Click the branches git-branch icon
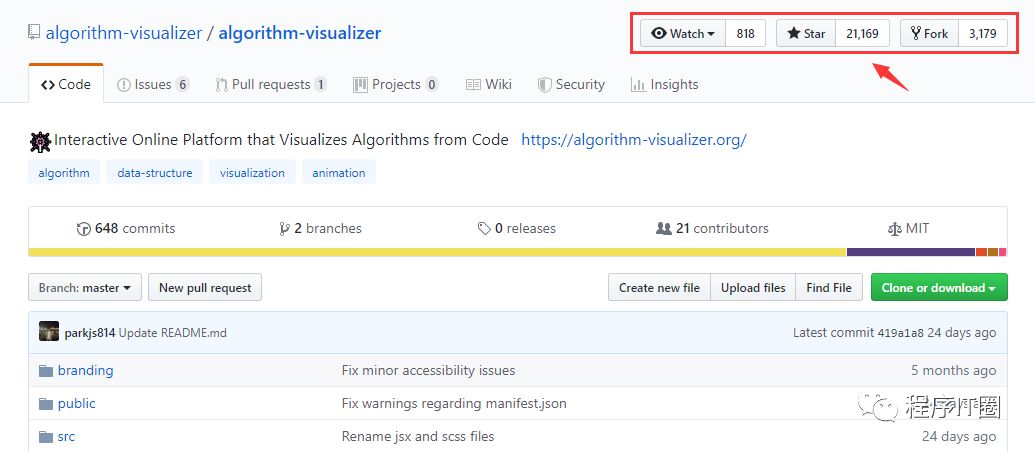1035x452 pixels. [284, 229]
